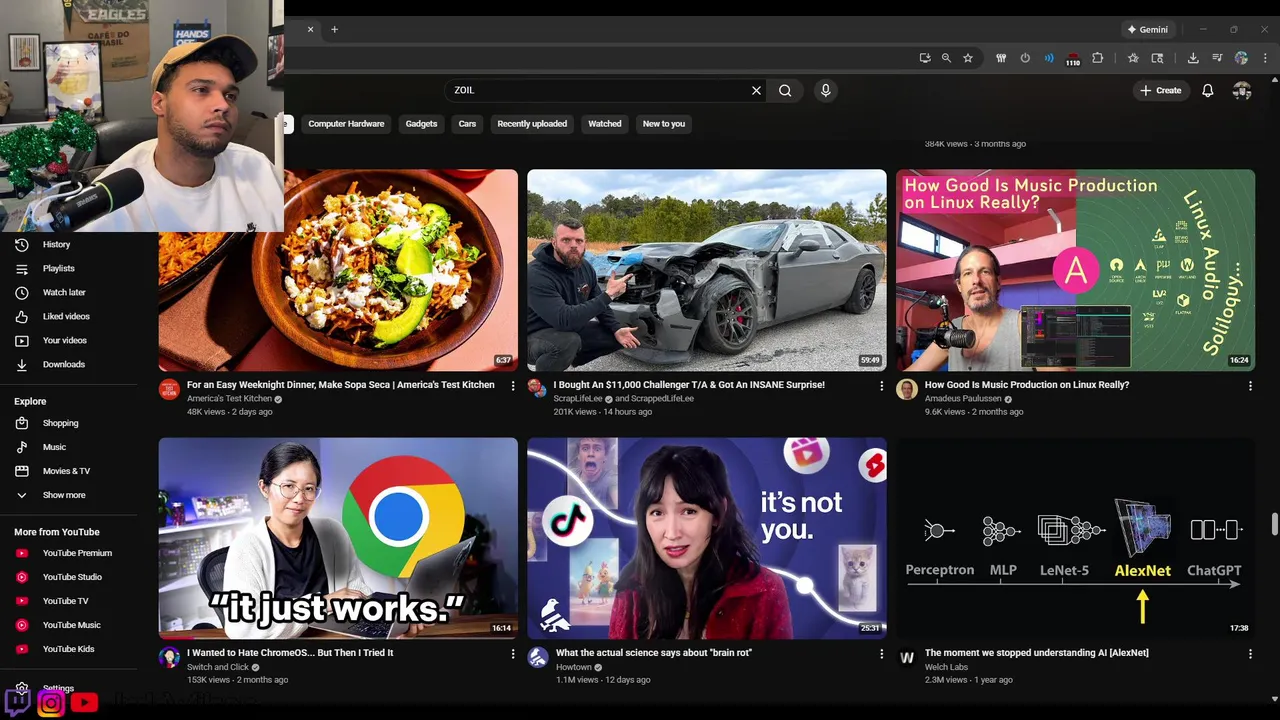Clear the search box text

(x=756, y=90)
